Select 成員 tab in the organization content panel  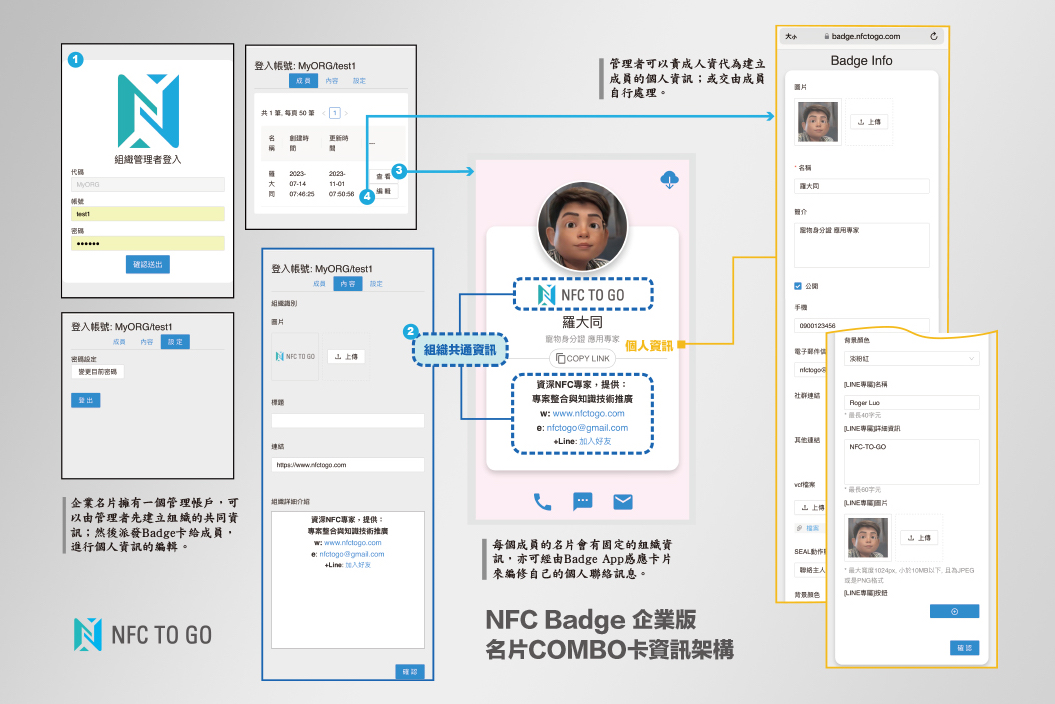tap(320, 284)
